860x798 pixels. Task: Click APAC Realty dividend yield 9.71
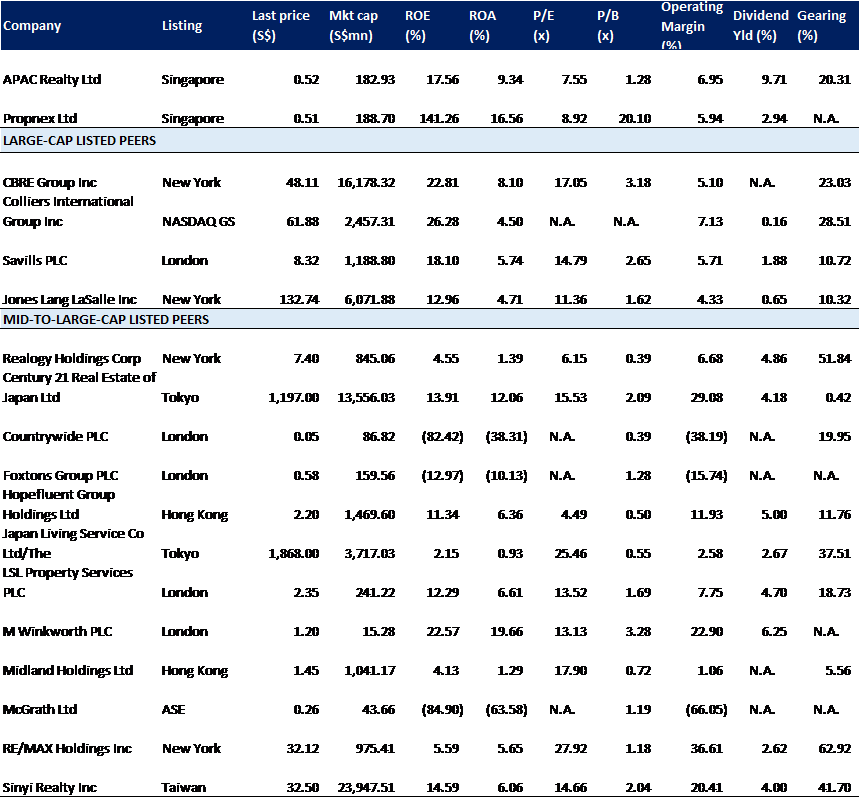click(774, 80)
